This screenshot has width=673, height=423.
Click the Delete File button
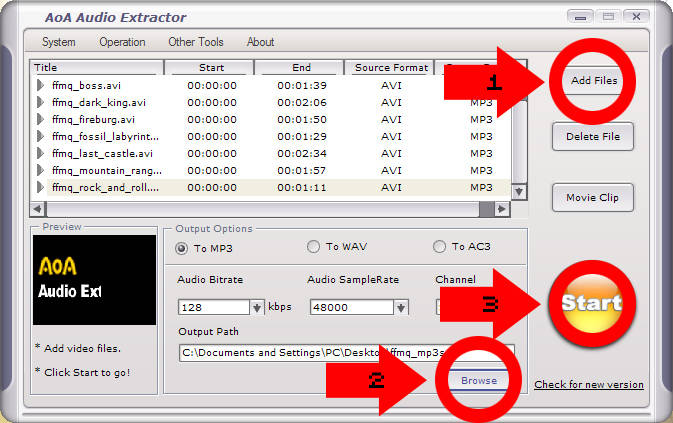[x=593, y=136]
